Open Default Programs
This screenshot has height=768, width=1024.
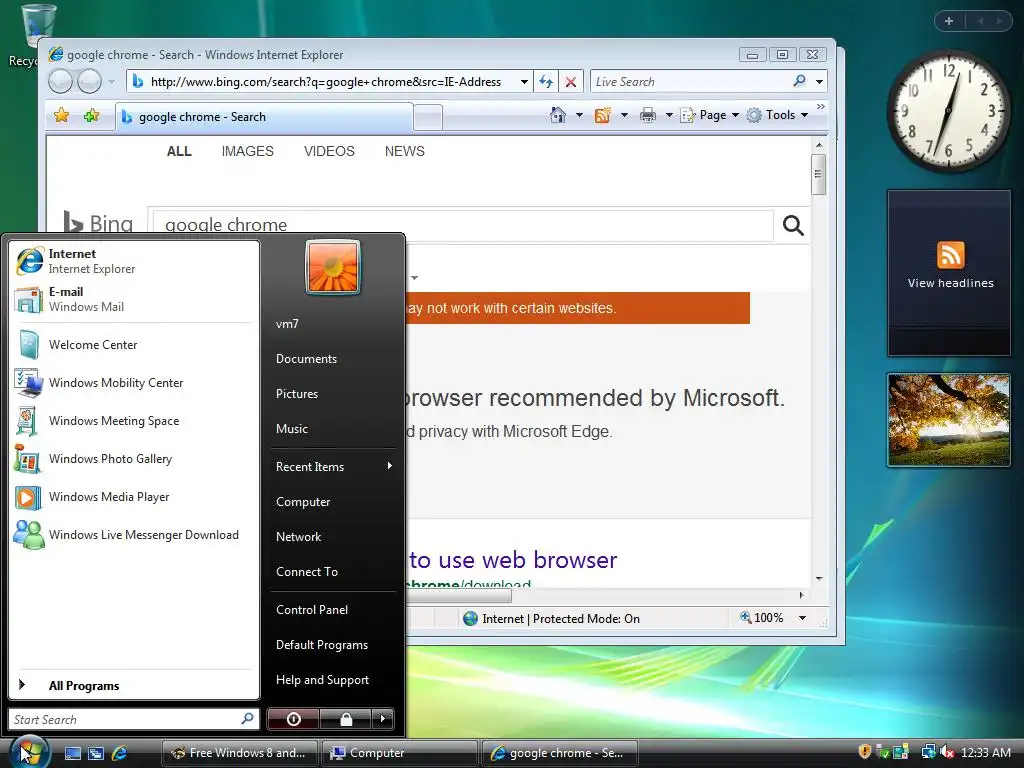333,645
